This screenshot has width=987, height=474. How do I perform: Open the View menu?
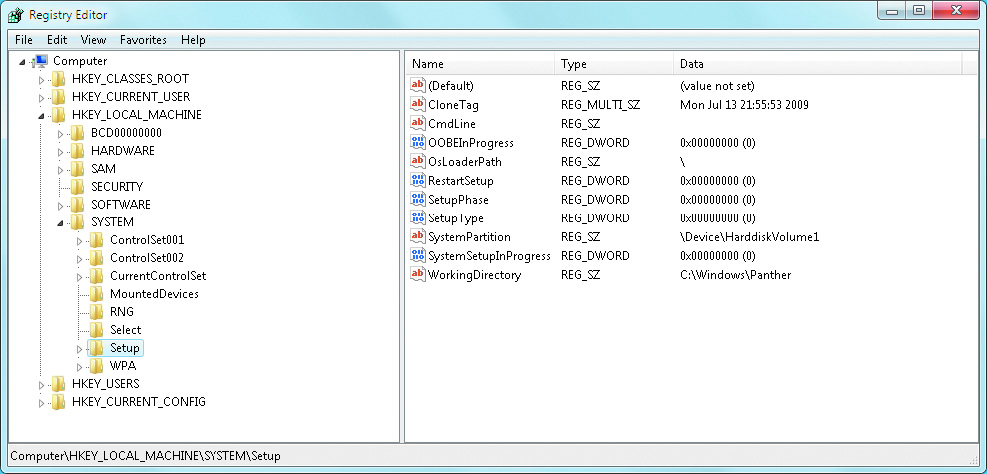(x=93, y=40)
